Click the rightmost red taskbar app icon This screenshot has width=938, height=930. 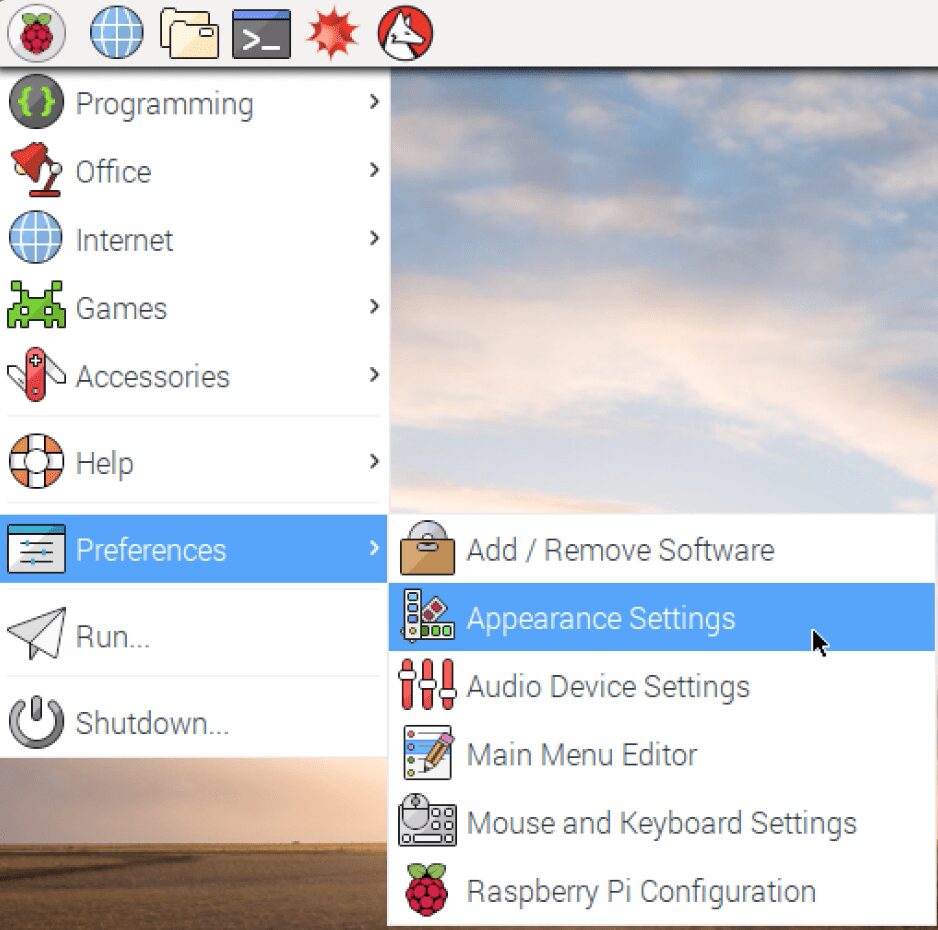coord(403,33)
